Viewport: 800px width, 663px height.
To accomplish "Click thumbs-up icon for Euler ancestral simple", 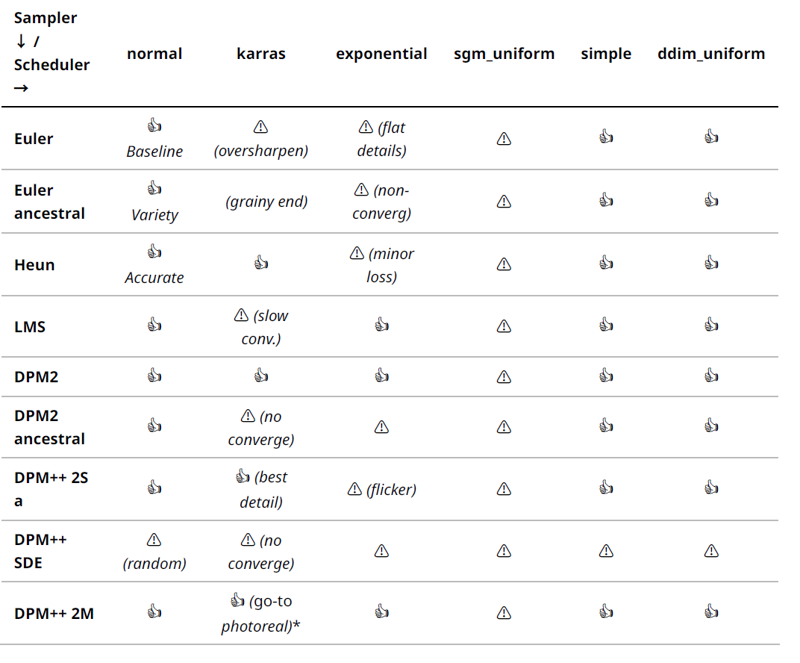I will [606, 200].
